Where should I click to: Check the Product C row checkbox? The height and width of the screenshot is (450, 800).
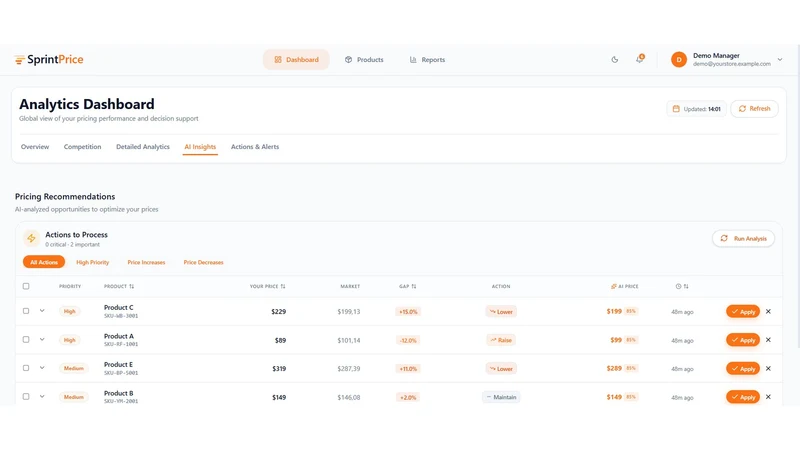click(26, 311)
